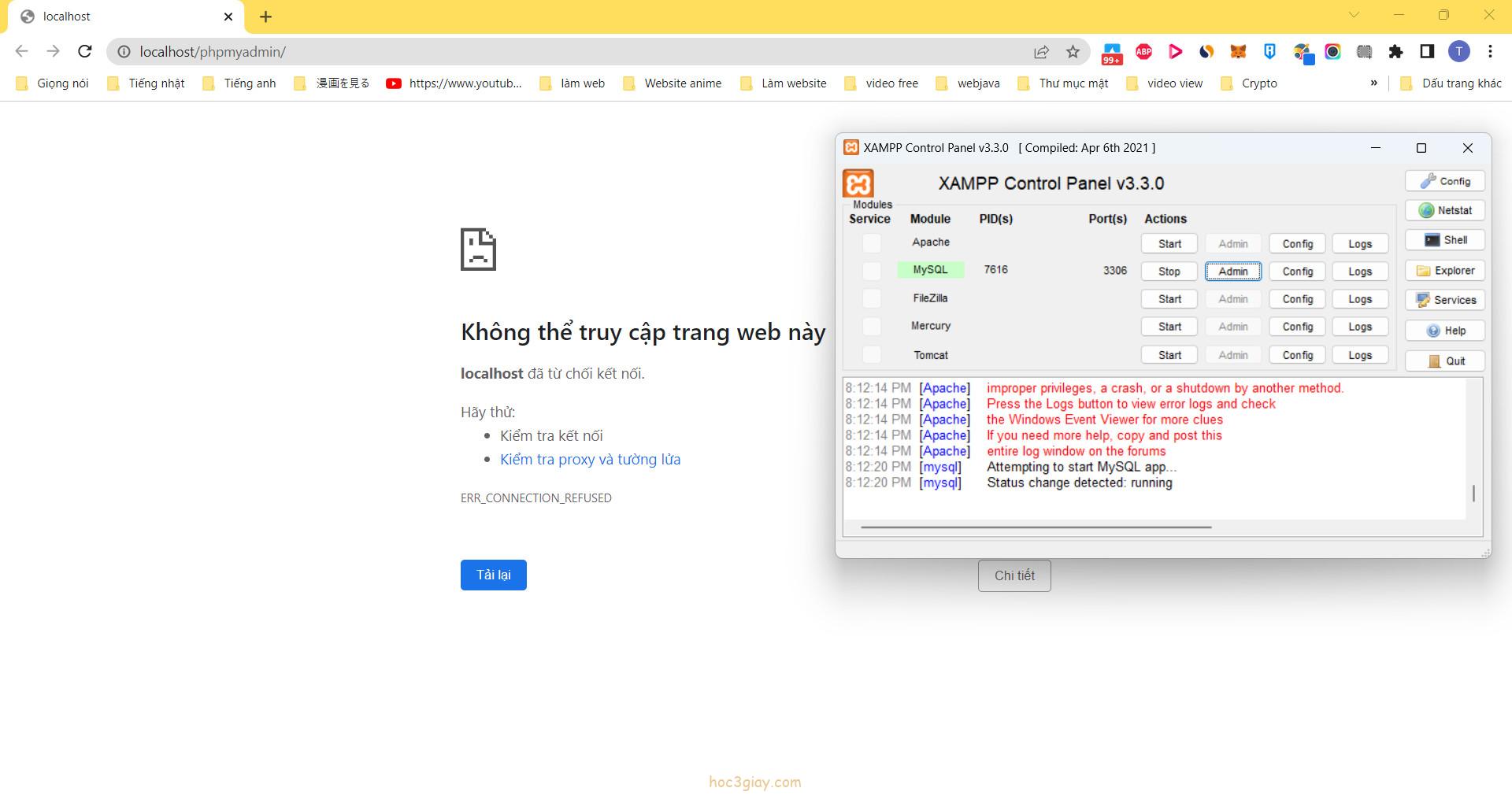This screenshot has height=799, width=1512.
Task: Start the Apache module
Action: coord(1169,244)
